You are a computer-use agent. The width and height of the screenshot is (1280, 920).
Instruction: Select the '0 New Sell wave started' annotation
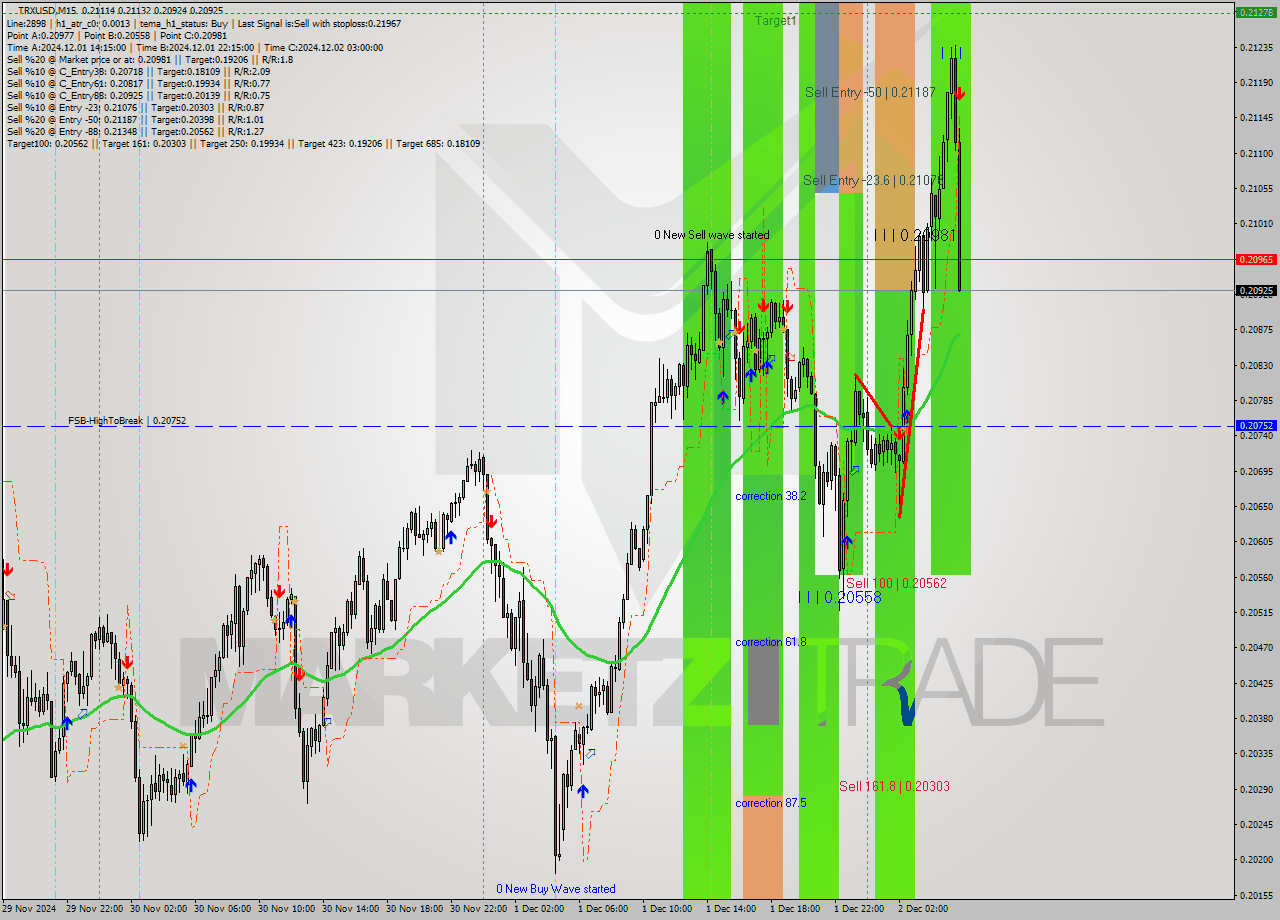point(712,235)
